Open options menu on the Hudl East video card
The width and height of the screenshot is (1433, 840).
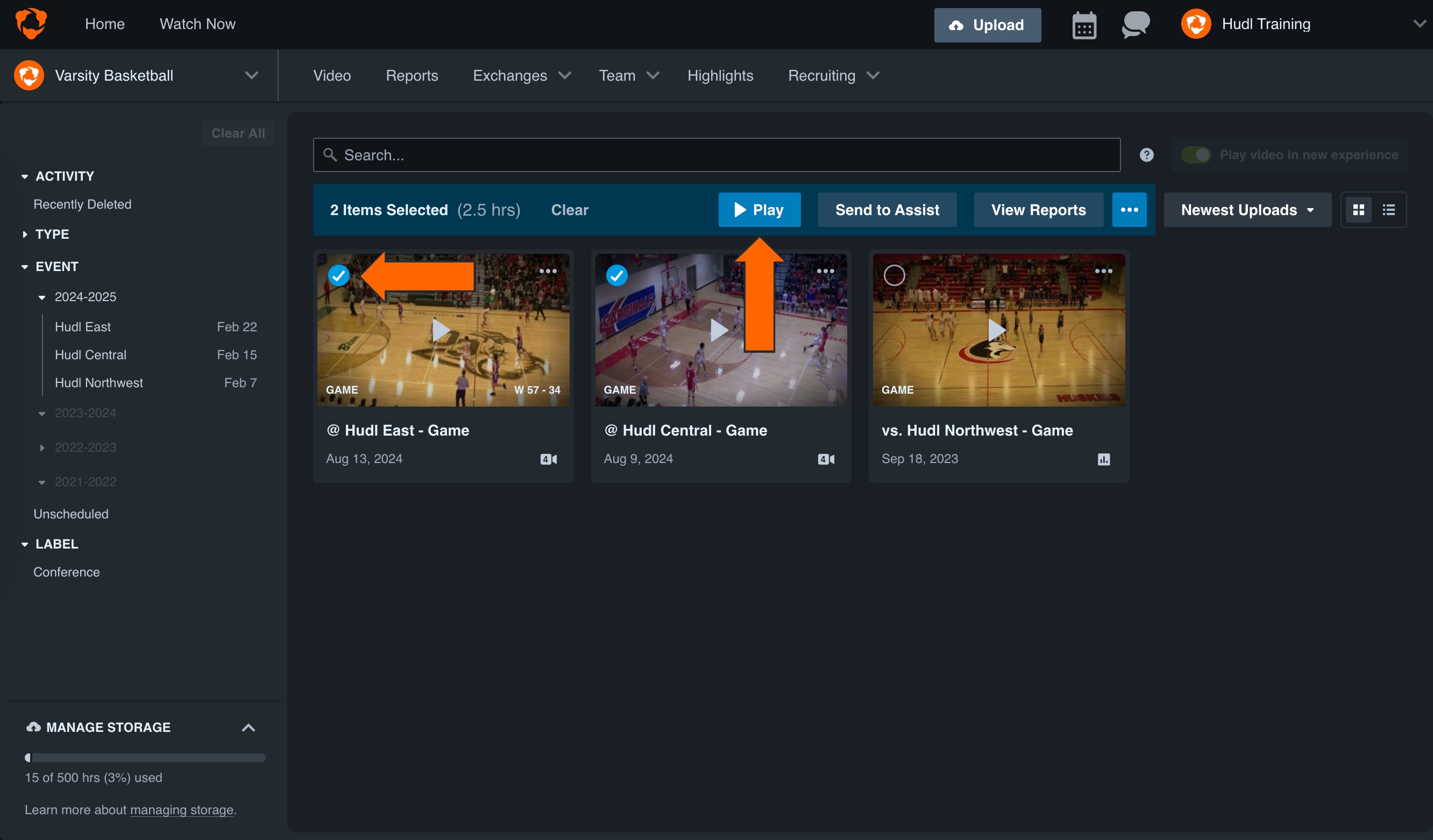click(548, 271)
